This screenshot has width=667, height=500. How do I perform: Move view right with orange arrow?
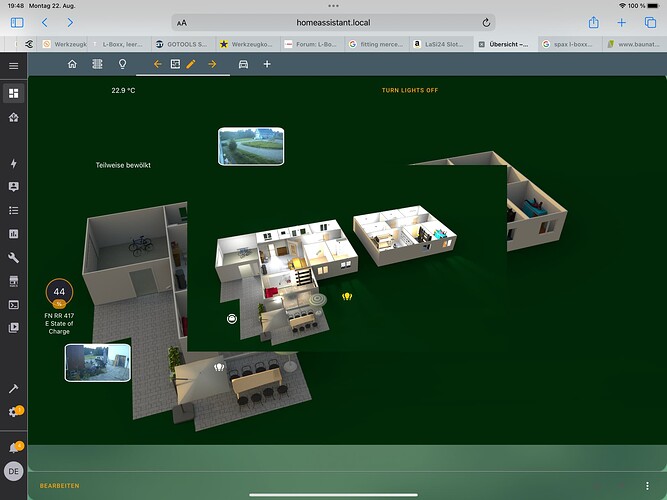(x=212, y=64)
